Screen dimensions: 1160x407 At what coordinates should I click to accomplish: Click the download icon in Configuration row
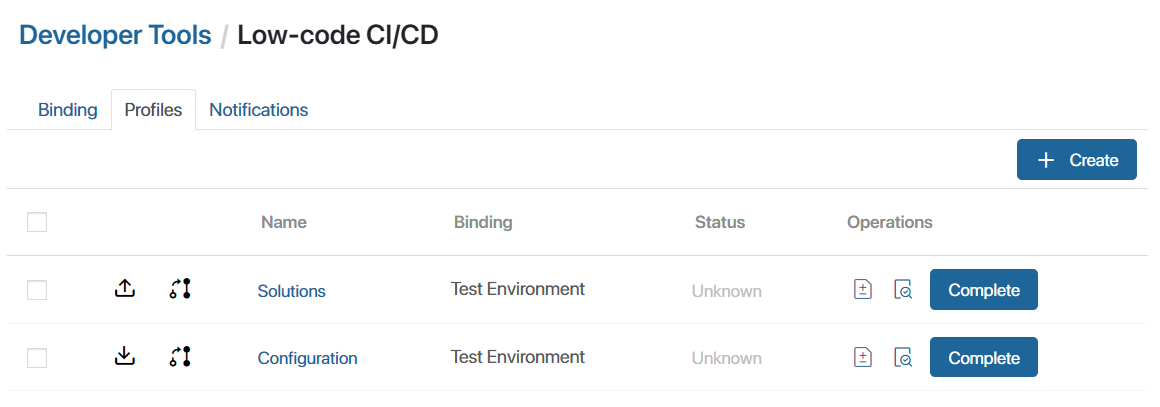[125, 357]
